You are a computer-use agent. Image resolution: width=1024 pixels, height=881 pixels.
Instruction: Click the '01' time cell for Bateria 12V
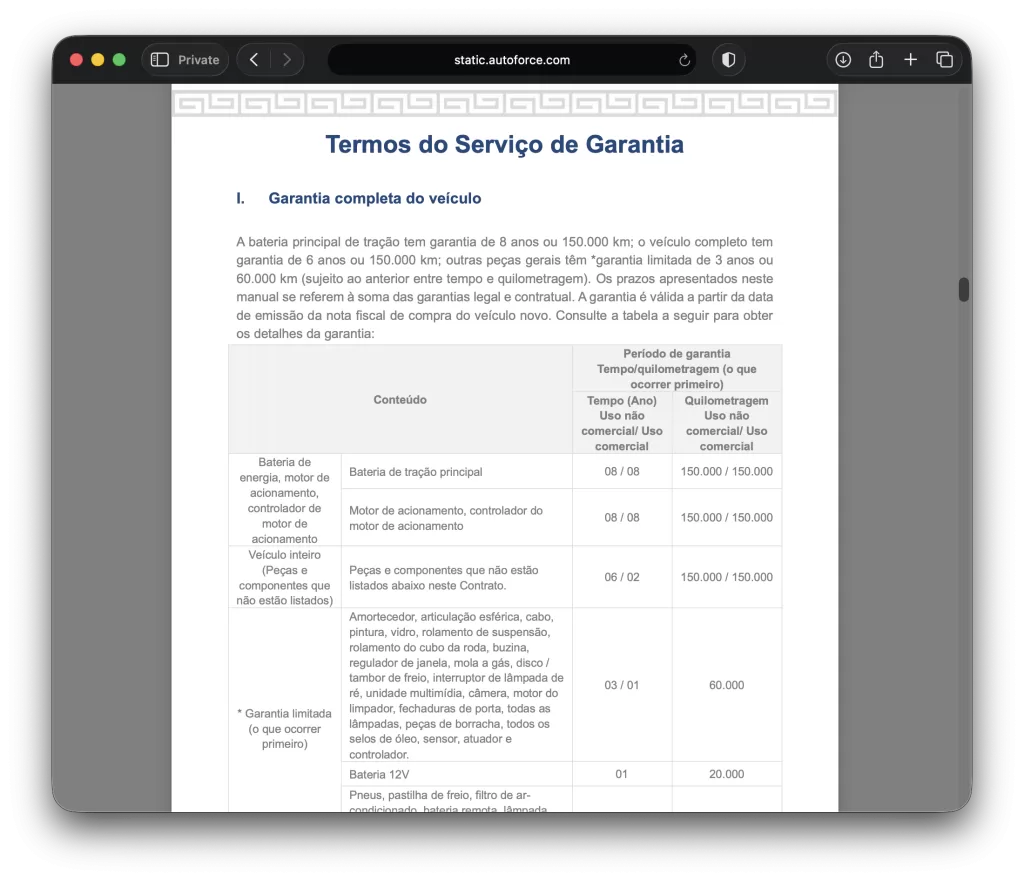(622, 775)
